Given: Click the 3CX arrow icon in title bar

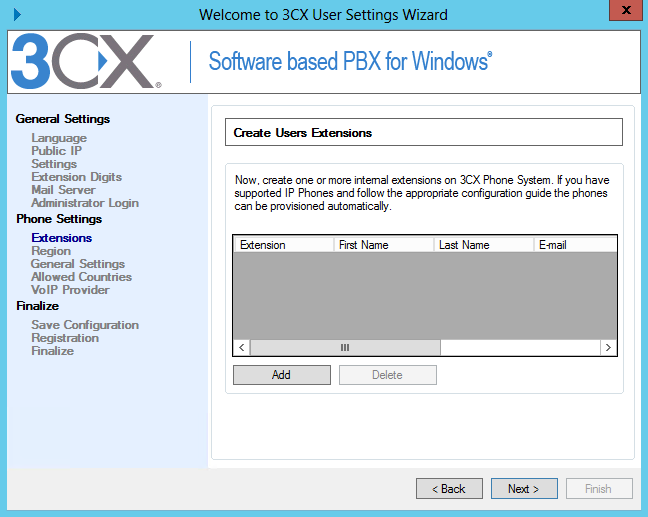Looking at the screenshot, I should pyautogui.click(x=17, y=15).
